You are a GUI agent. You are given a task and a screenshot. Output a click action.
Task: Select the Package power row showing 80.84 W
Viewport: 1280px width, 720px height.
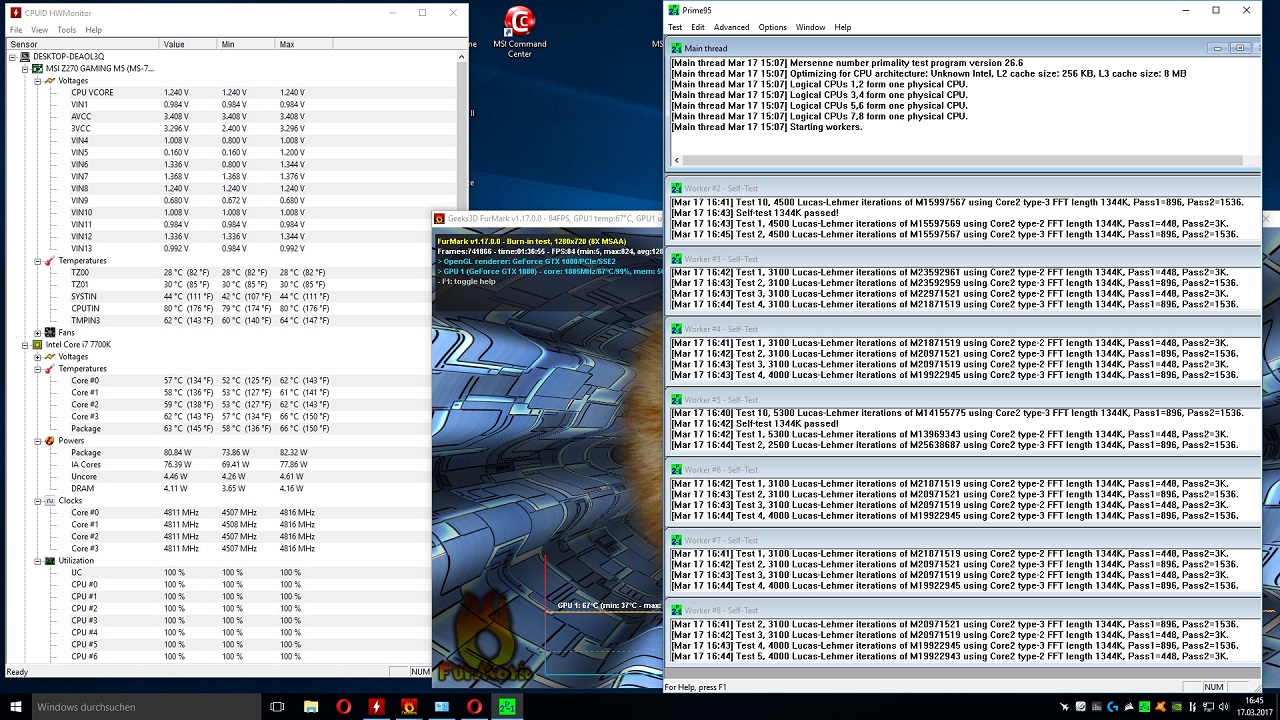pyautogui.click(x=232, y=452)
